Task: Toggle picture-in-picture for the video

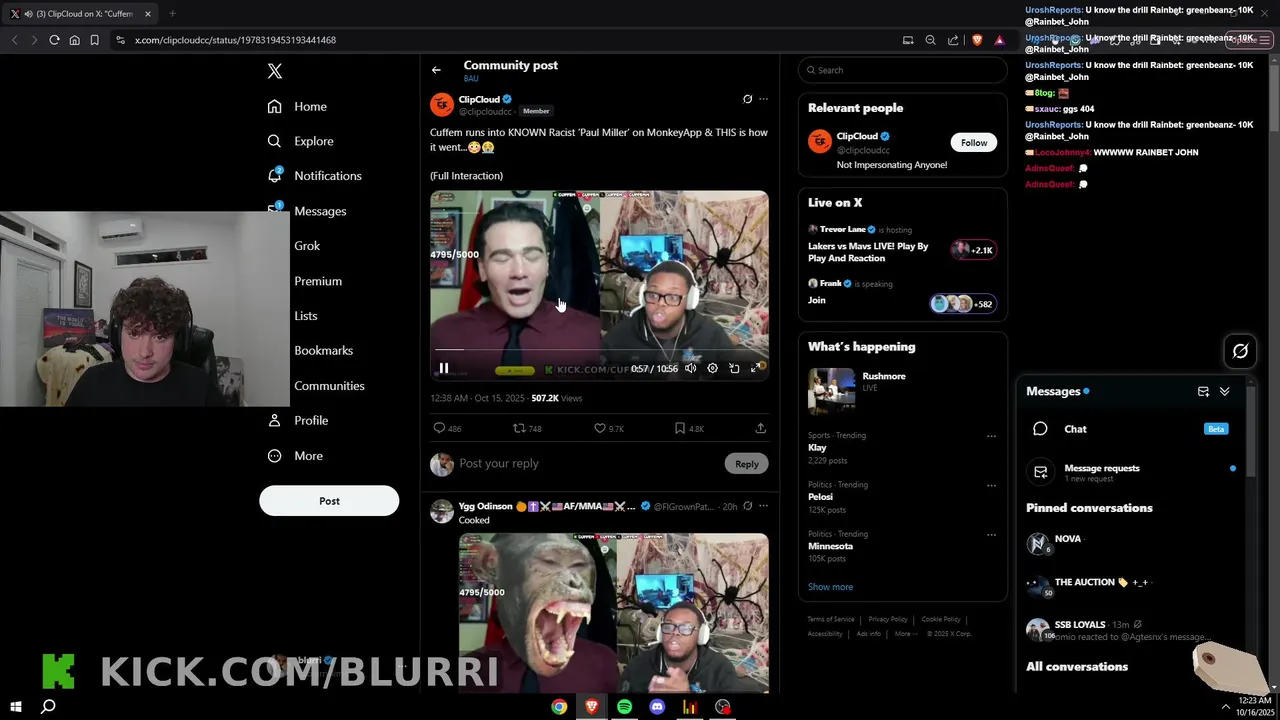Action: pyautogui.click(x=734, y=368)
